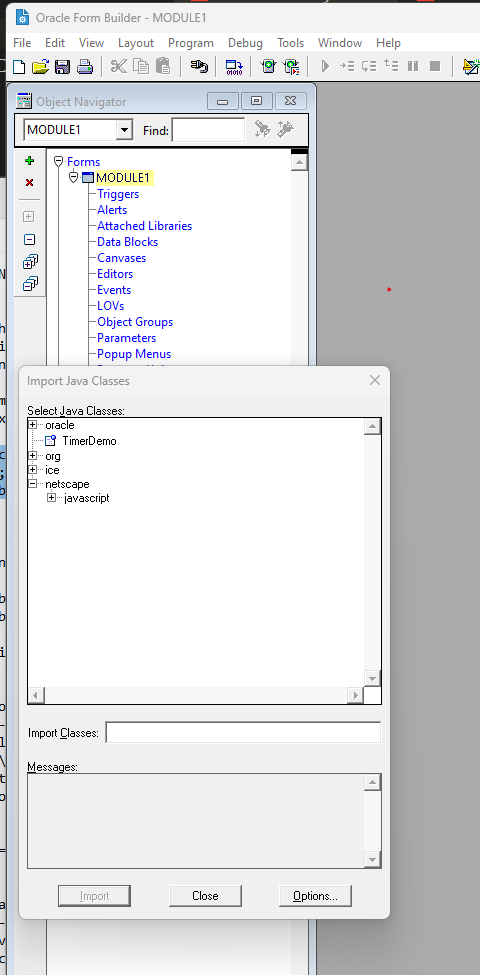Click the Step Over debug icon
The height and width of the screenshot is (975, 480).
[x=369, y=66]
